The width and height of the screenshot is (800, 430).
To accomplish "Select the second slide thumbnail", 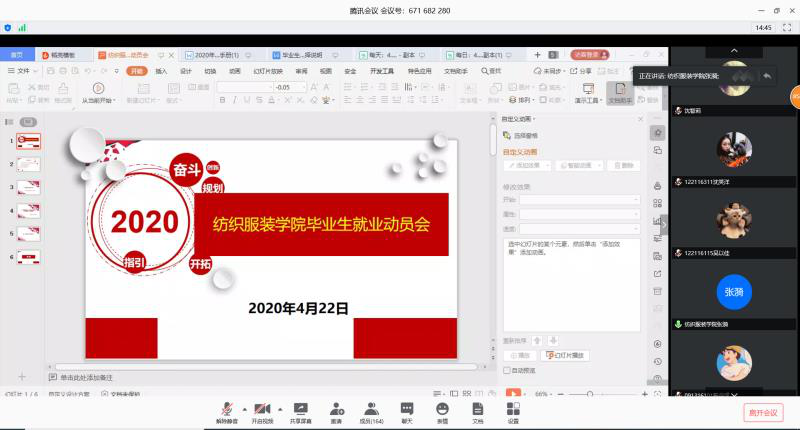I will (x=28, y=164).
